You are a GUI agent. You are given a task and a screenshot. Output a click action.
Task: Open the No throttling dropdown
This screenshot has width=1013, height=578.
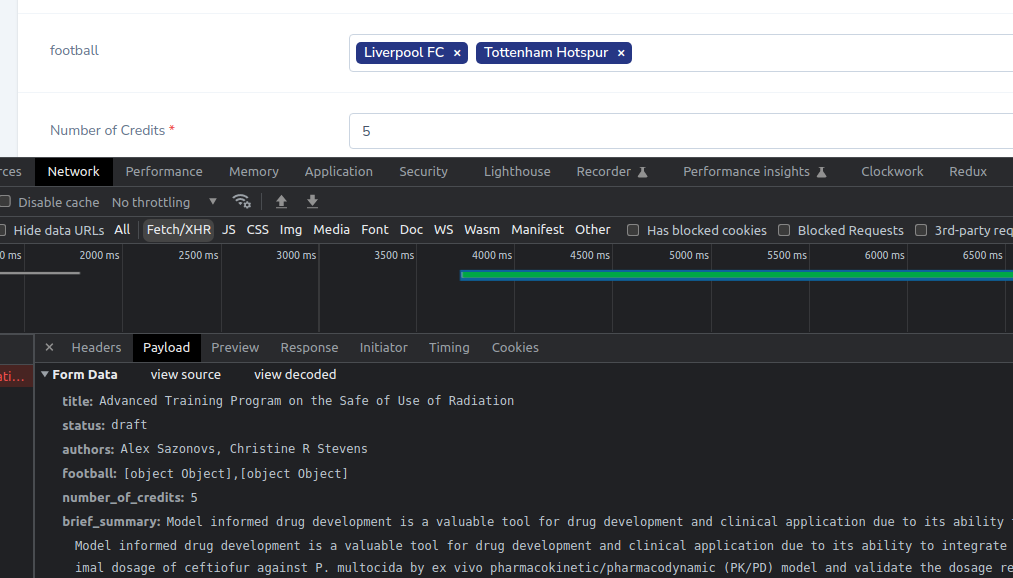point(163,201)
